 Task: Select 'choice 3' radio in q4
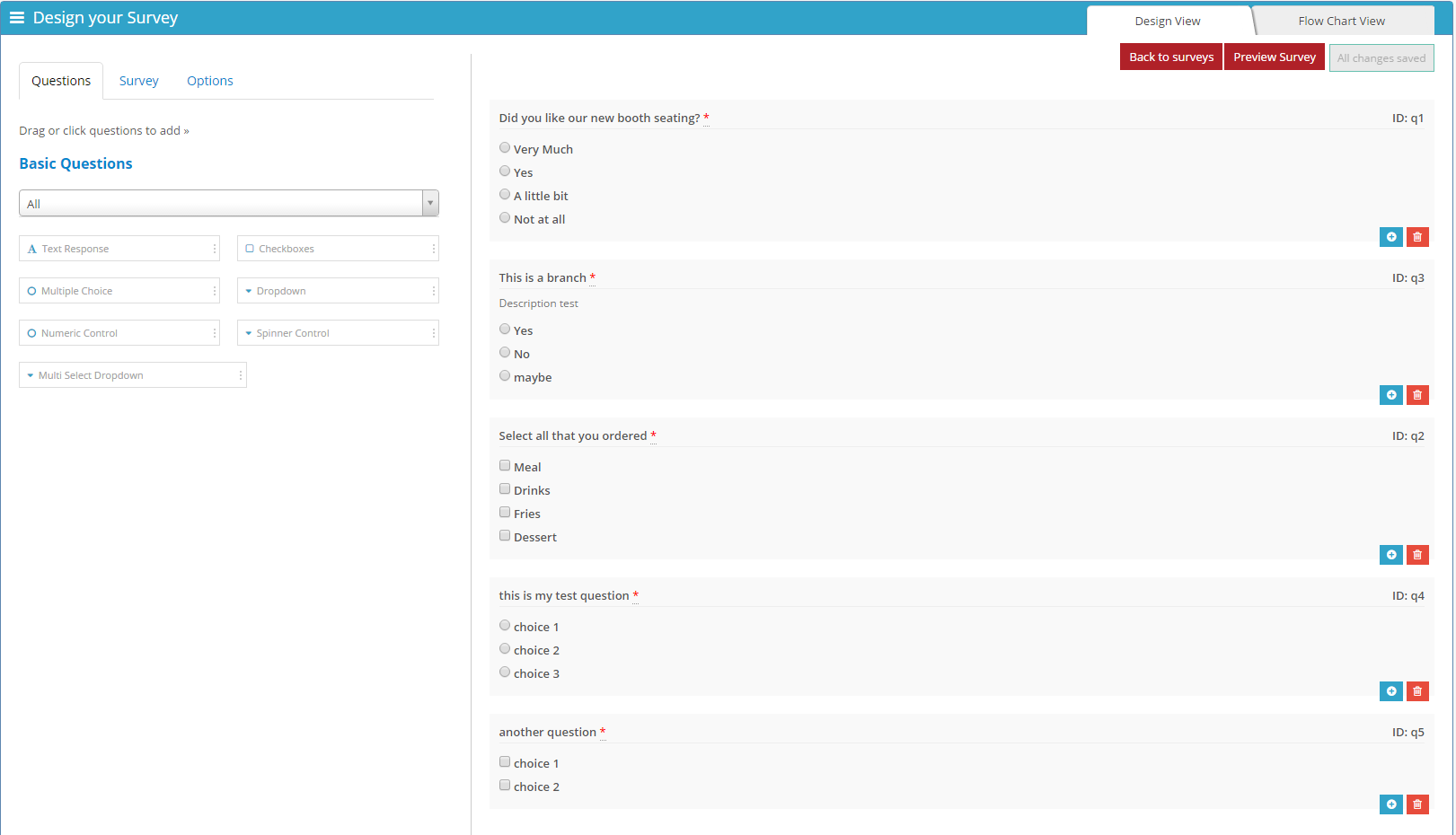tap(505, 672)
